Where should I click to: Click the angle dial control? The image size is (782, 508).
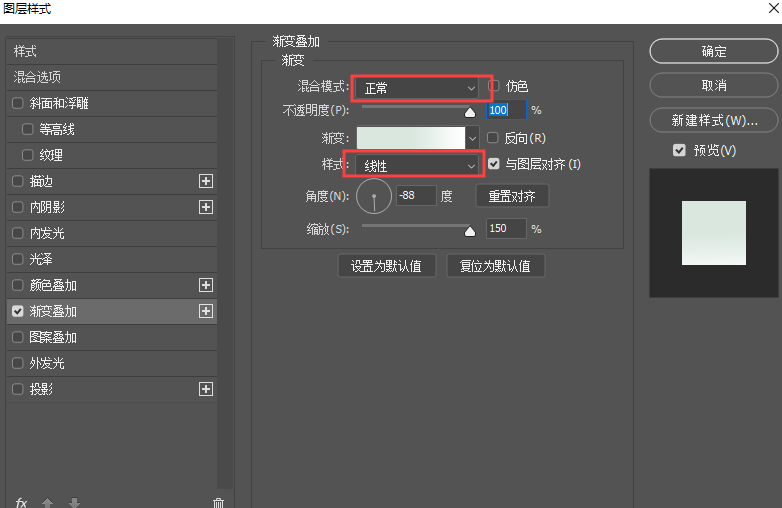tap(374, 196)
